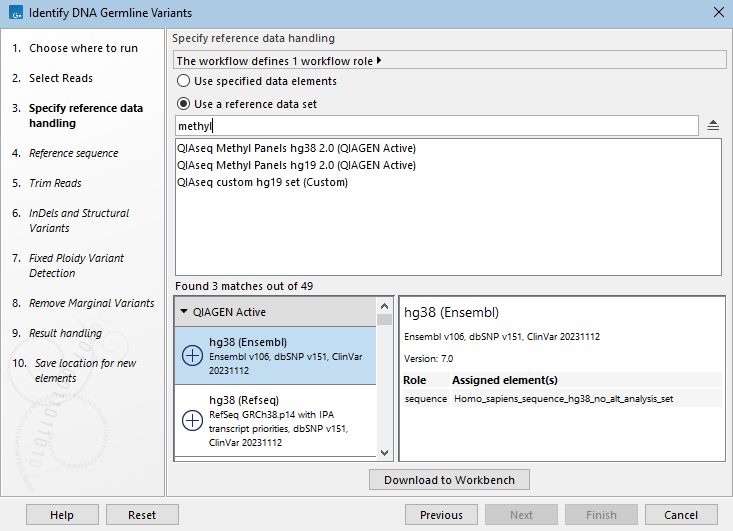The height and width of the screenshot is (531, 733).
Task: Click the Previous button
Action: point(441,515)
